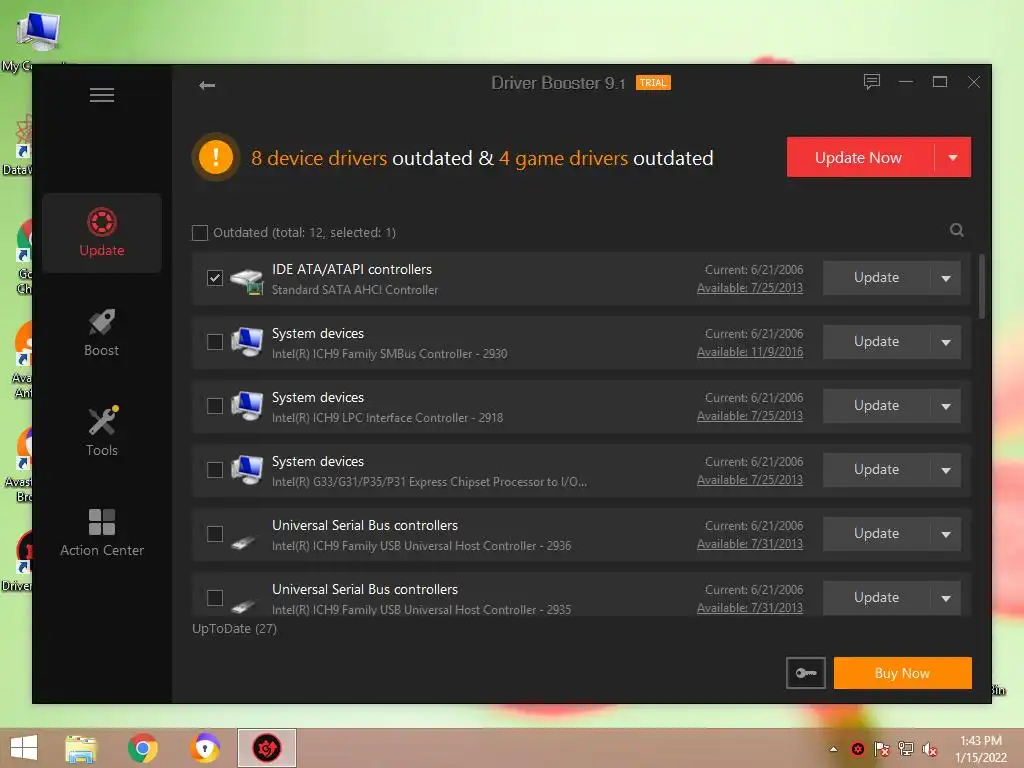Click the driver list vertical scrollbar

click(x=981, y=286)
